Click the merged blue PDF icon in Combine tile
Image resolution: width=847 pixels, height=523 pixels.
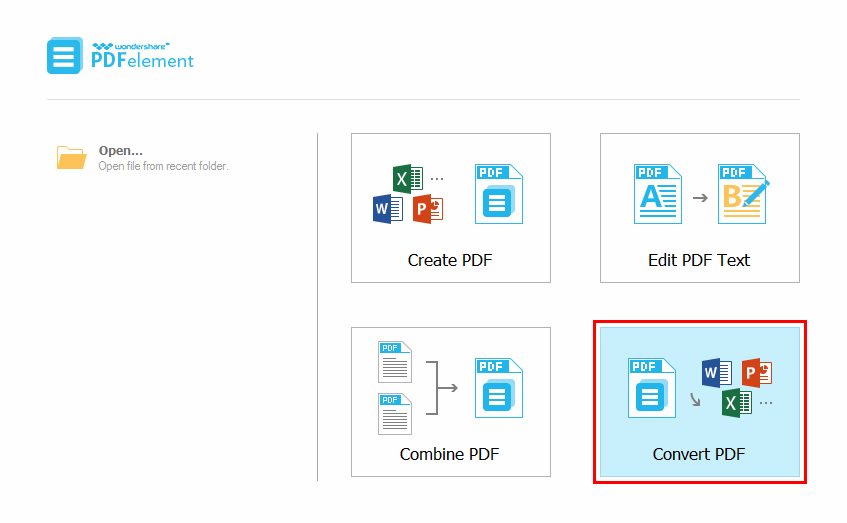click(499, 388)
